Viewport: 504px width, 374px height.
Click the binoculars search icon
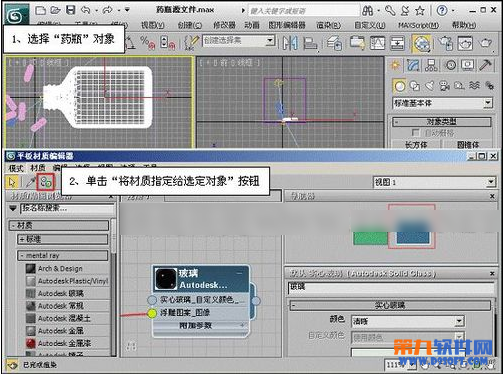point(368,11)
